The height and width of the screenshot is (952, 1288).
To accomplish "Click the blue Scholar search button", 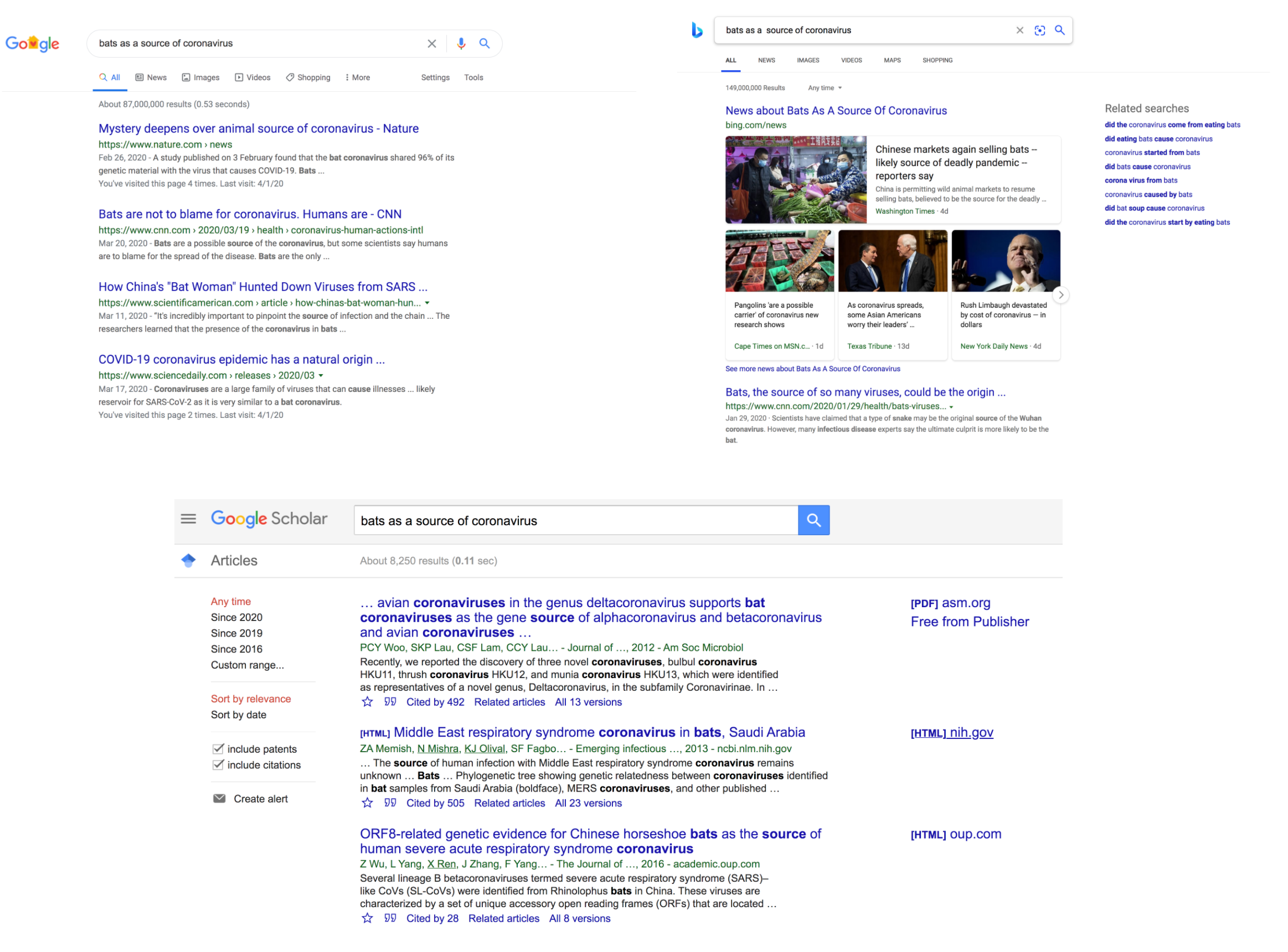I will point(813,520).
